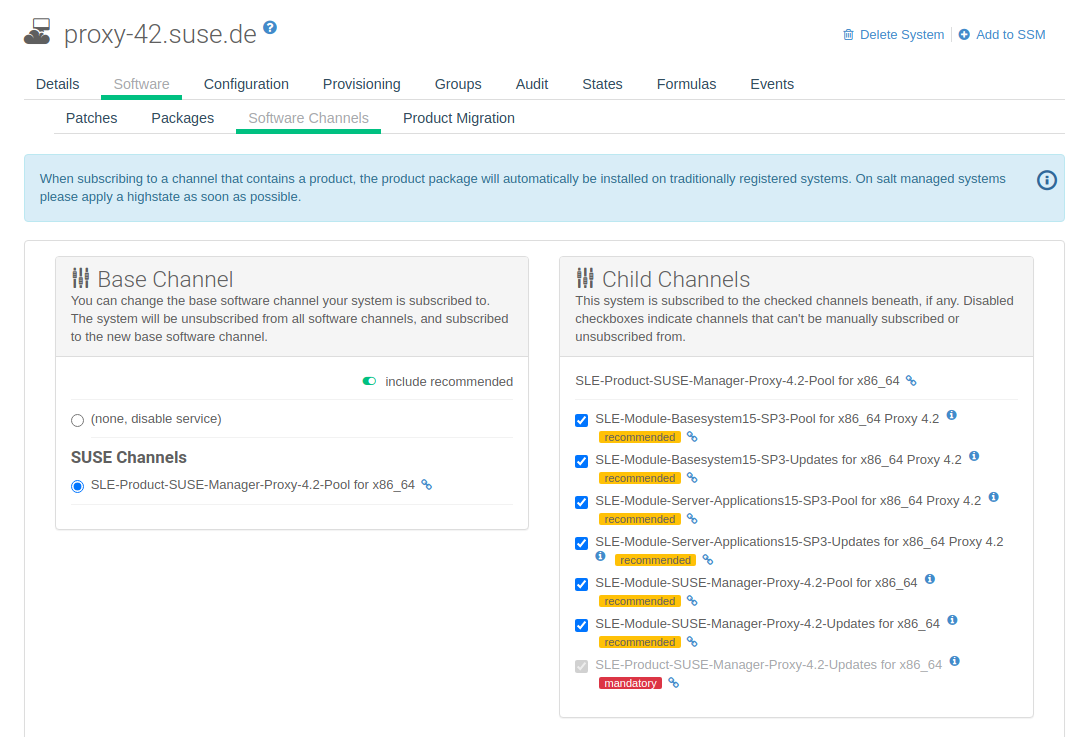Screen dimensions: 1083x737
Task: Select SLE-Product-SUSE-Manager-Proxy-4.2-Pool base channel radio
Action: [78, 486]
